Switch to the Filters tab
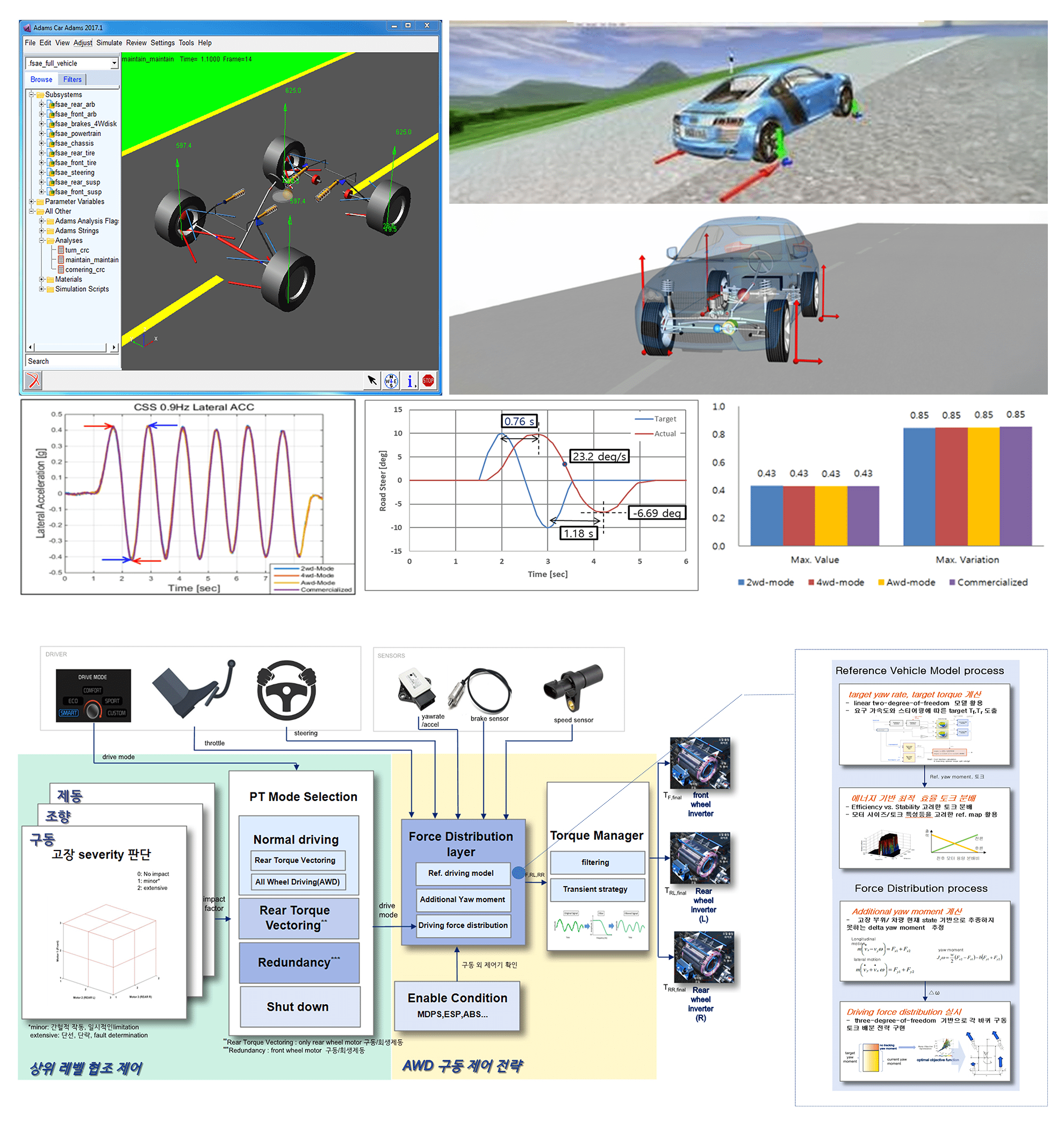The height and width of the screenshot is (1129, 1064). click(x=72, y=80)
